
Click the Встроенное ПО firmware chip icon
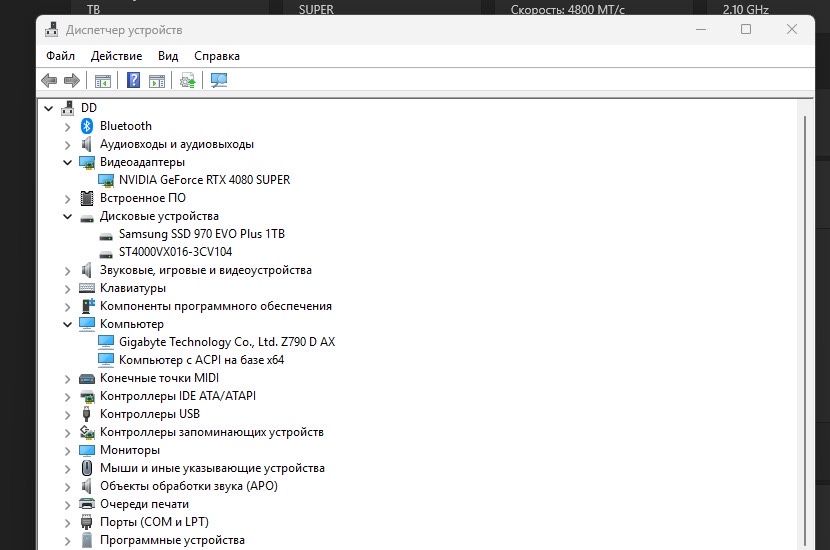click(87, 198)
